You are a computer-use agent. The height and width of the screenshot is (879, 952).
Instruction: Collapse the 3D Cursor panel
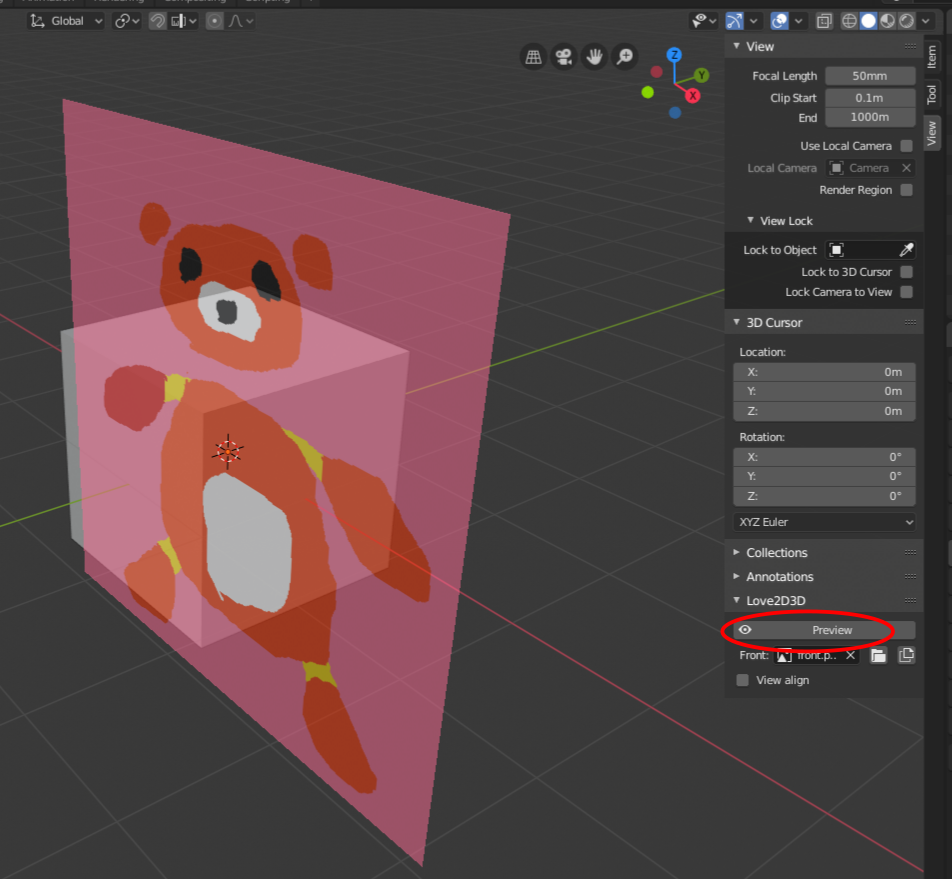click(x=736, y=322)
